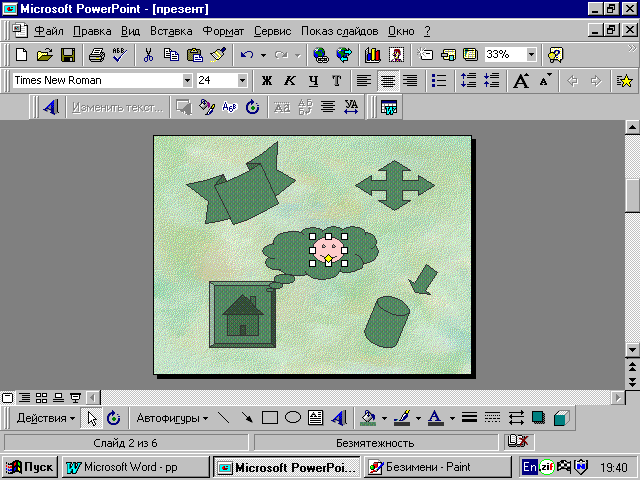Click the Пуск start button
This screenshot has width=640, height=480.
tap(30, 467)
